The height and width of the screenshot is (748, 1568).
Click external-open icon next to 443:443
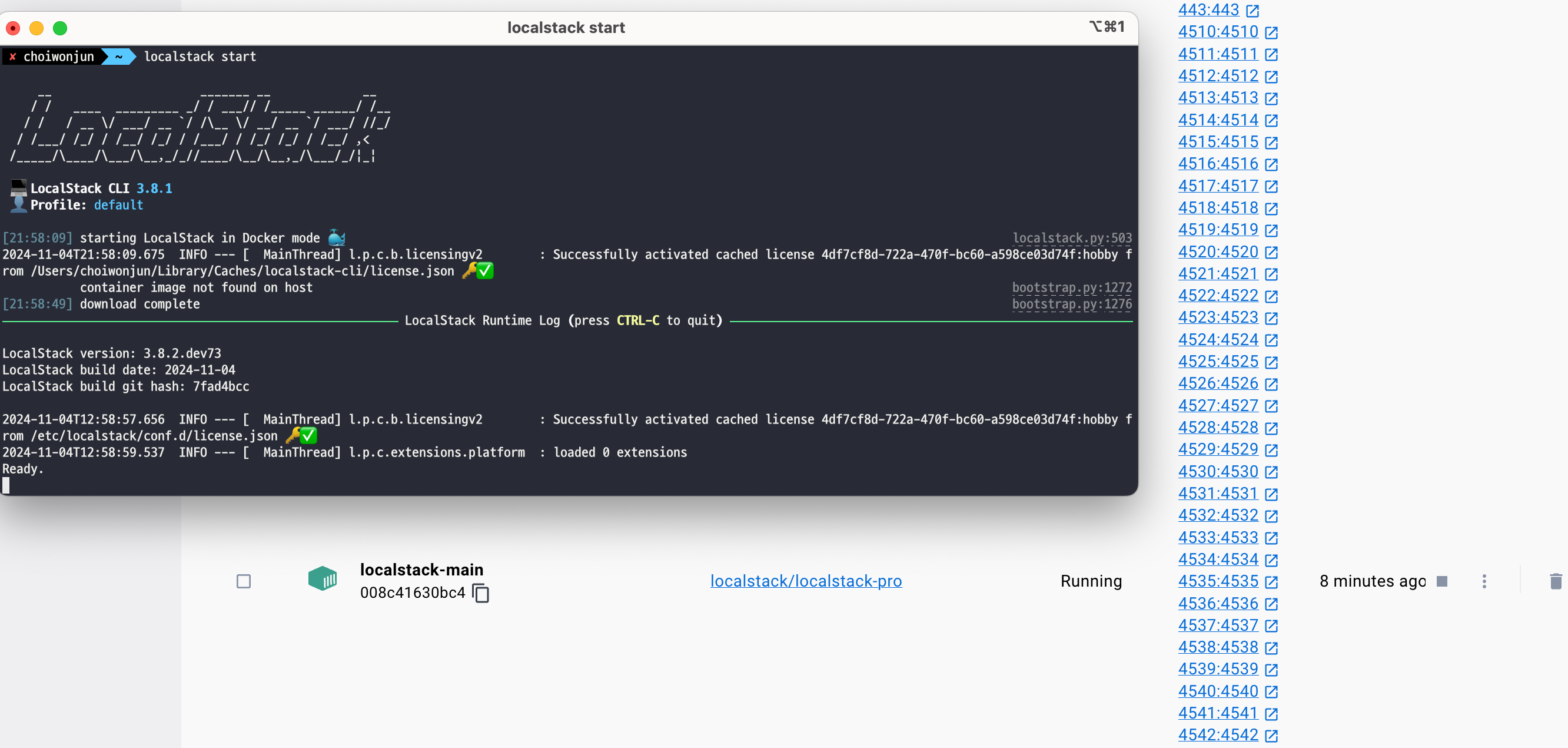[1252, 11]
